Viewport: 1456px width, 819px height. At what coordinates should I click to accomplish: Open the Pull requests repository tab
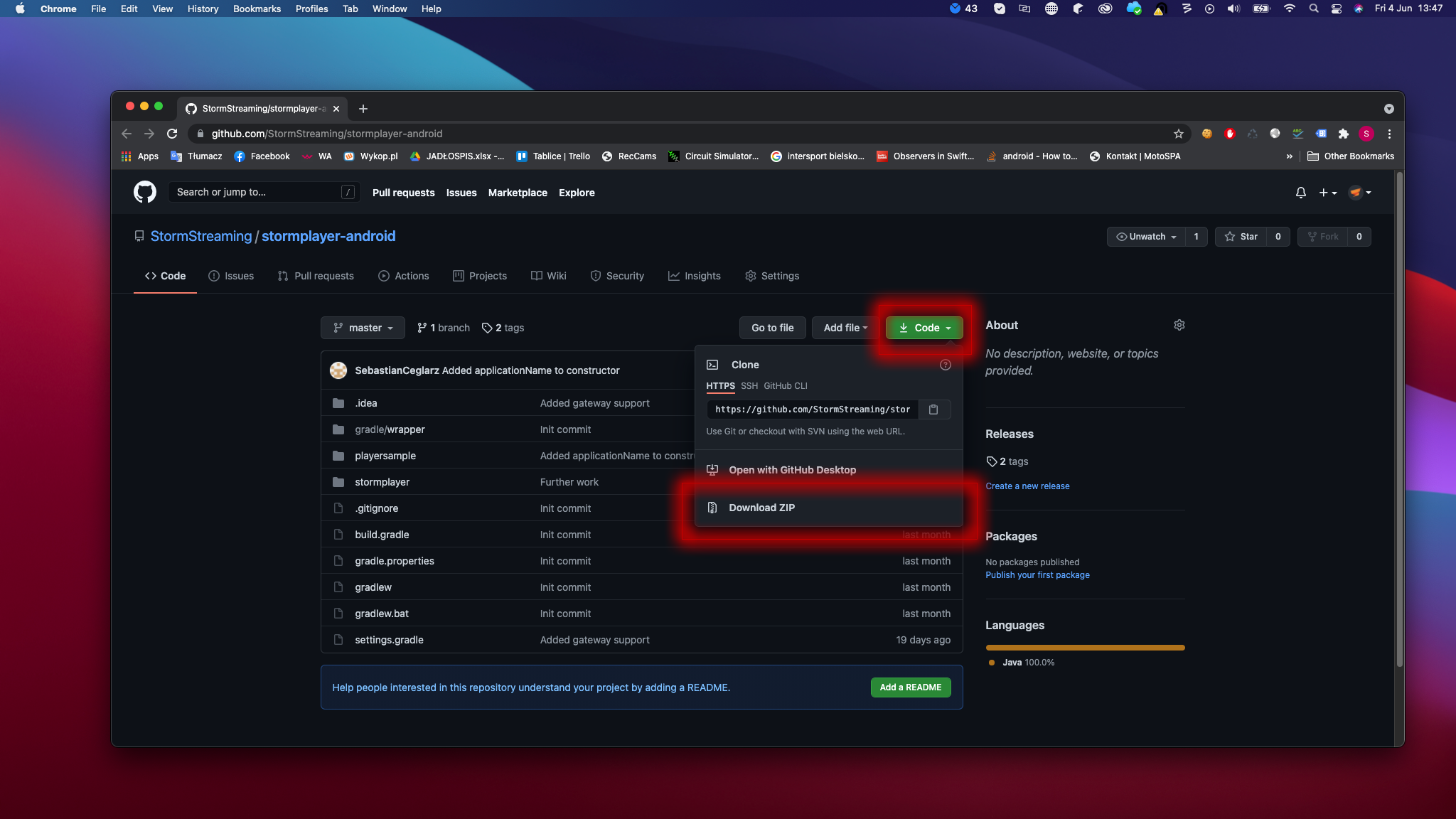click(316, 276)
